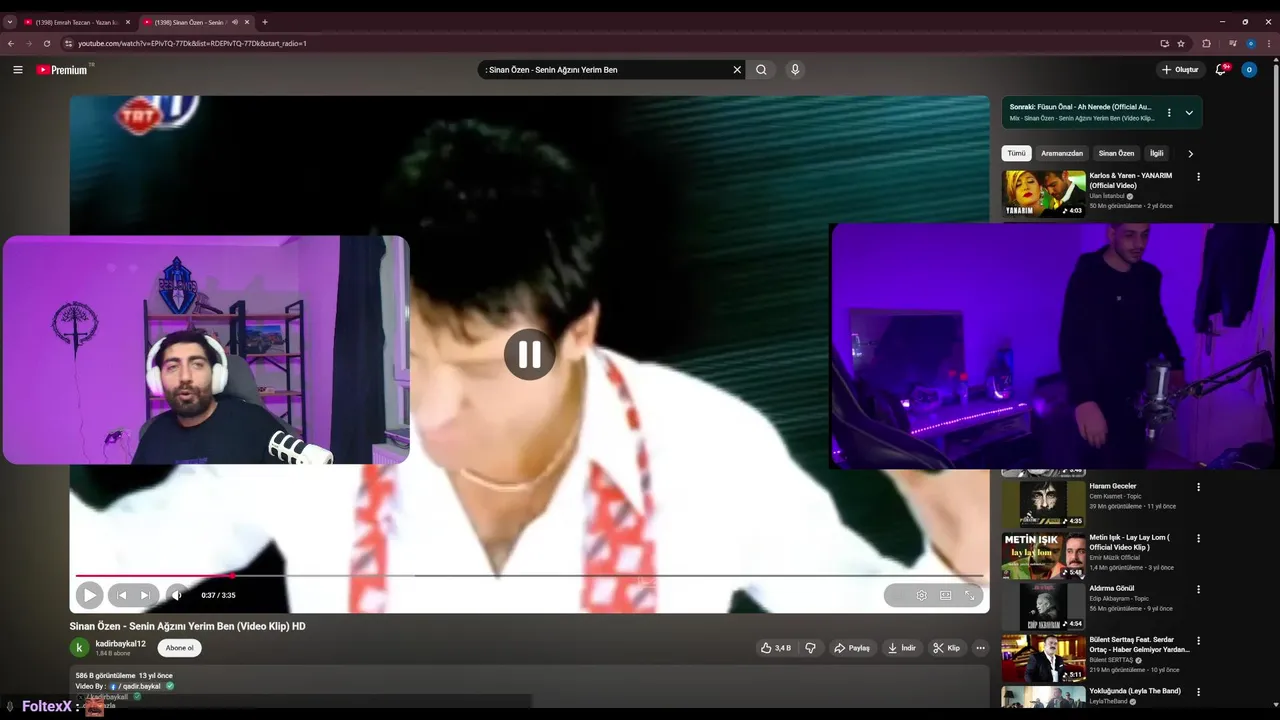Viewport: 1280px width, 720px height.
Task: Pause the video via center overlay
Action: click(x=529, y=354)
